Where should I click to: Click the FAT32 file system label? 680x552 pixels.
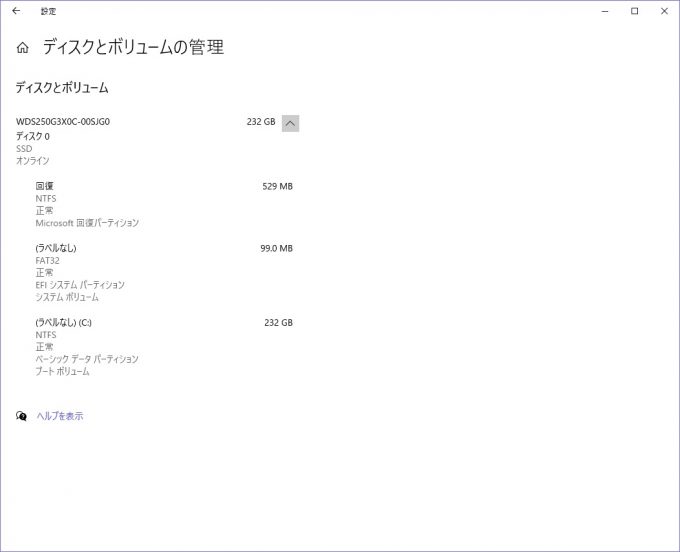point(47,260)
